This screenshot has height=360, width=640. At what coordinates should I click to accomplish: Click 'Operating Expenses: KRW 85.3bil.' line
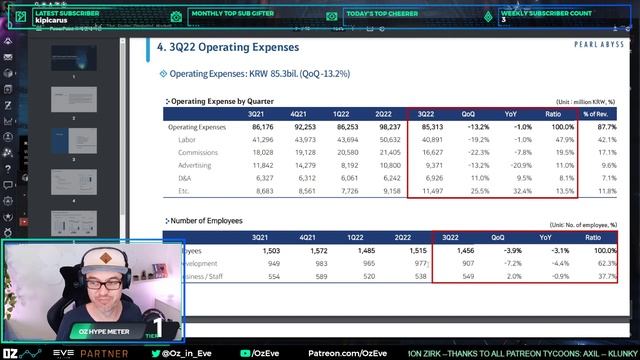pos(260,74)
